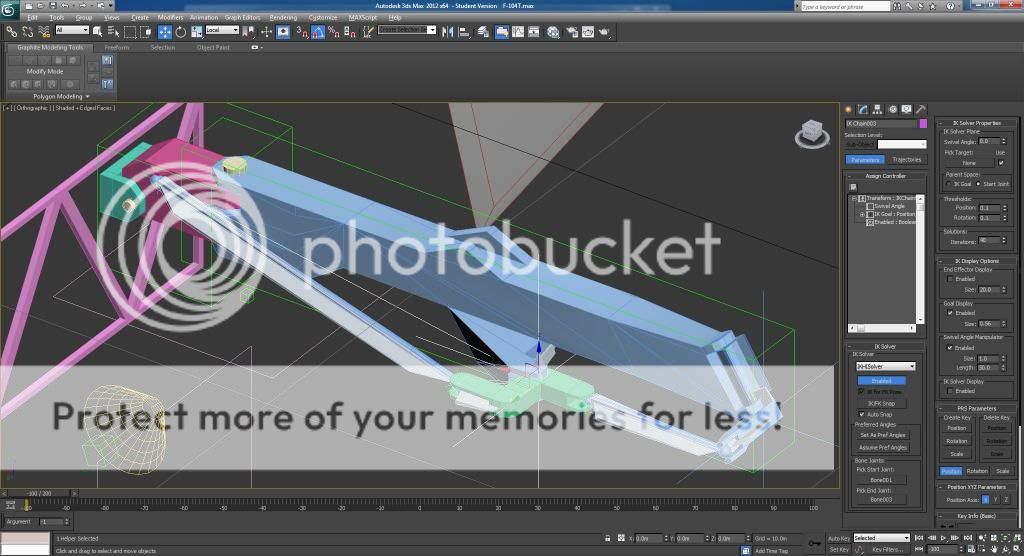
Task: Open the Rendering menu
Action: point(283,18)
